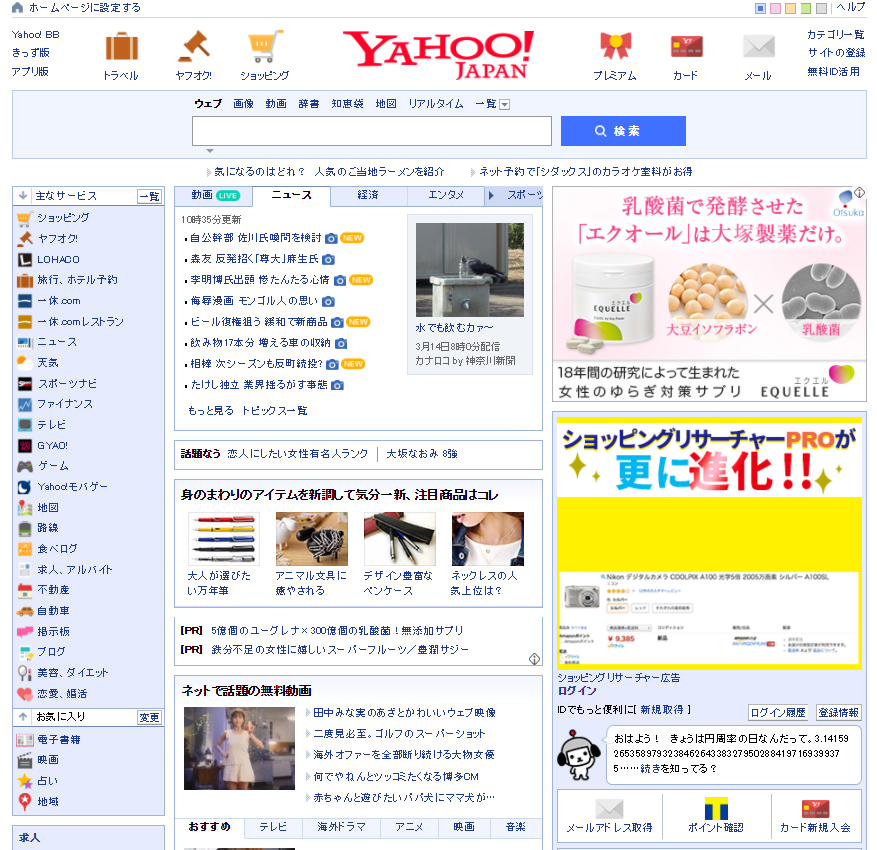Screen dimensions: 877x850
Task: Click the LOHACO sidebar icon
Action: coord(25,259)
